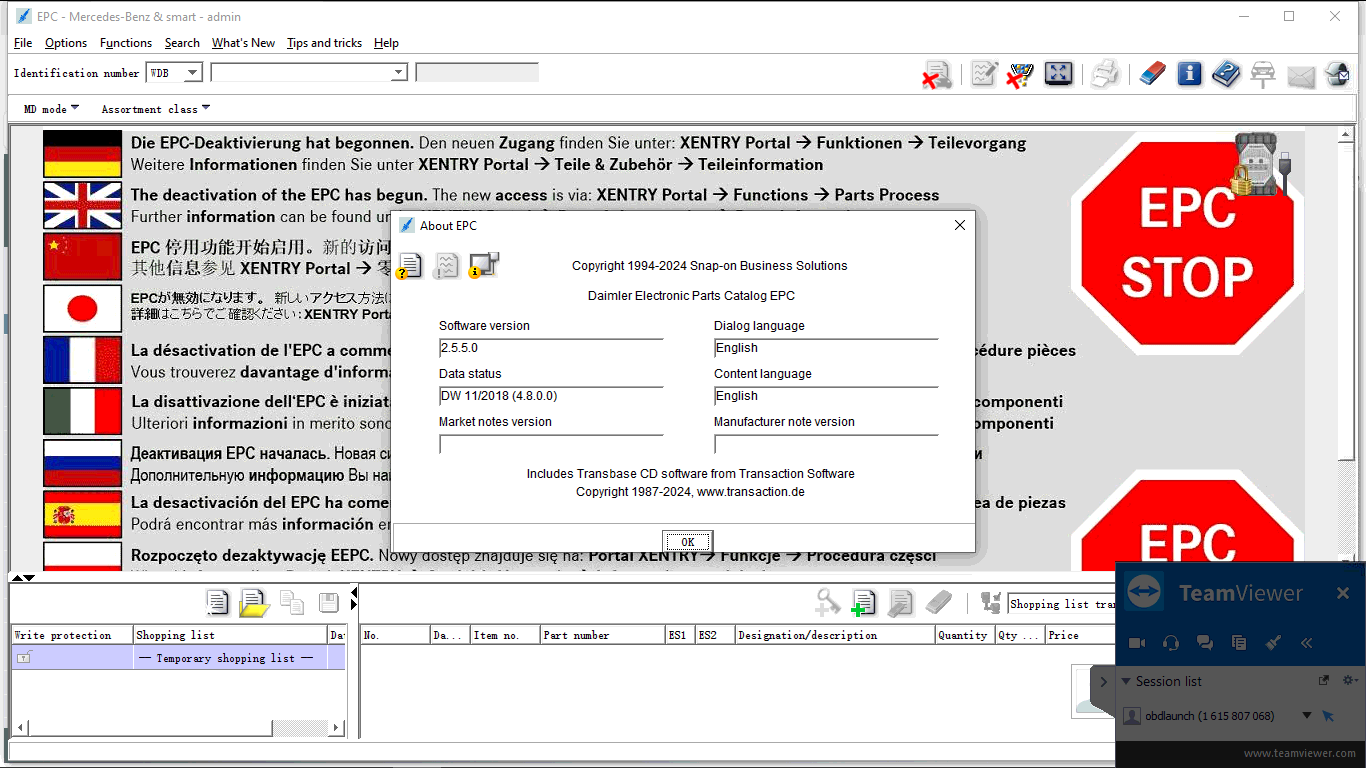The height and width of the screenshot is (768, 1366).
Task: Click the document with green plus icon
Action: 863,602
